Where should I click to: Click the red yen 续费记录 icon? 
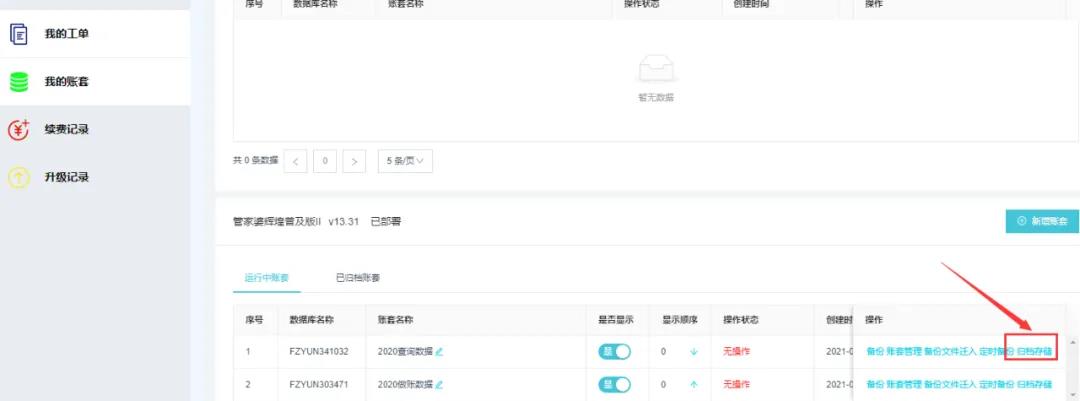(18, 130)
